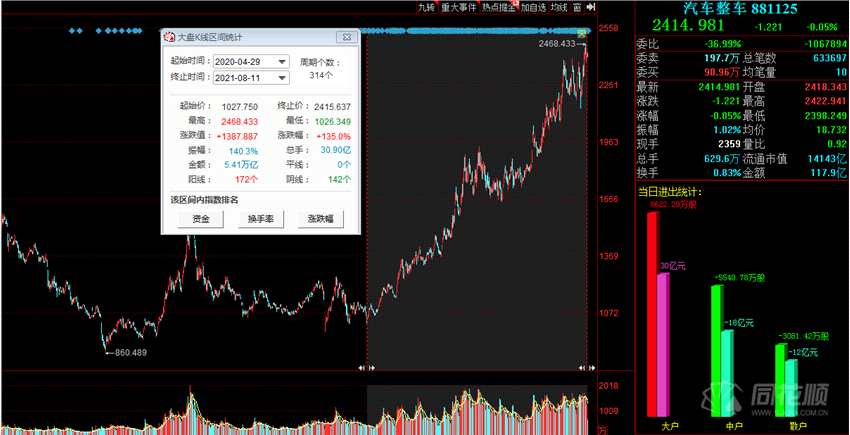The height and width of the screenshot is (435, 850).
Task: Click the red 大户 volume bar
Action: coord(652,315)
